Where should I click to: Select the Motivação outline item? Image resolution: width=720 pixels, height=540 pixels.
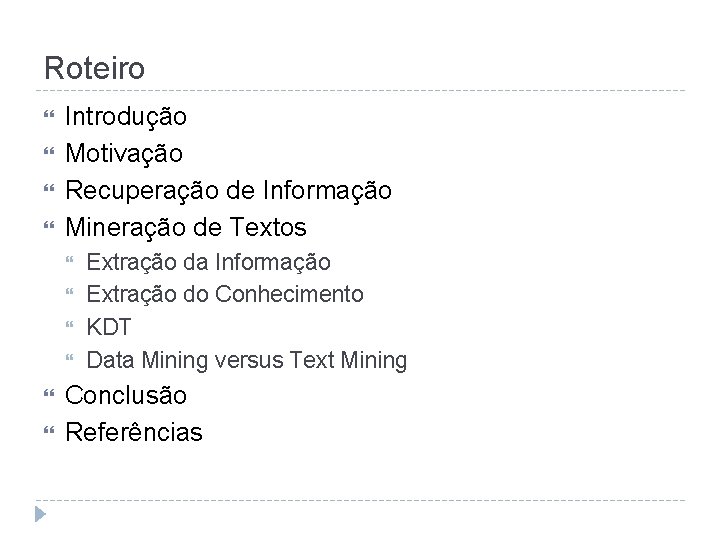point(123,154)
